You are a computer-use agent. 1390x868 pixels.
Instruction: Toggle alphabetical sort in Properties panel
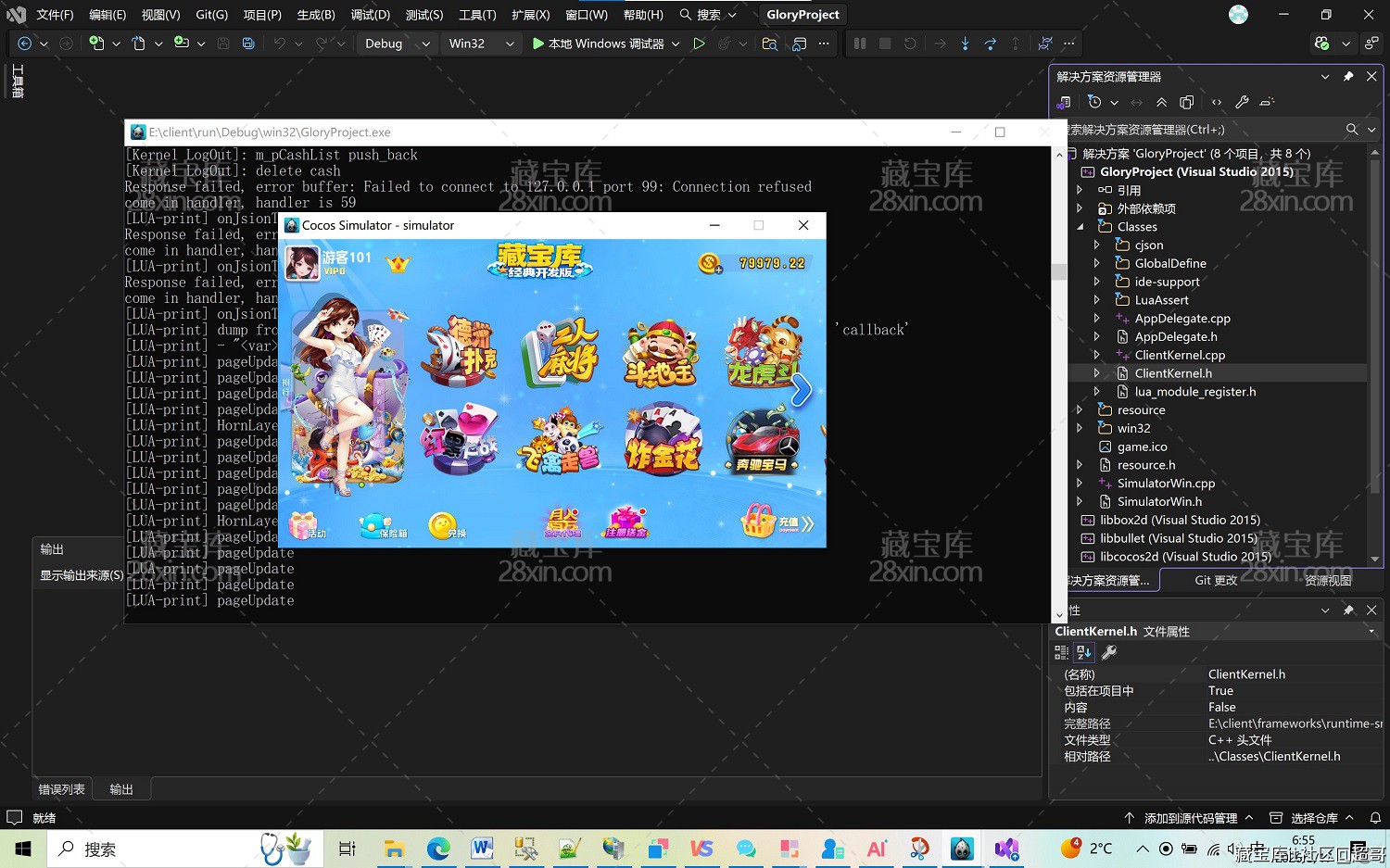[x=1084, y=652]
